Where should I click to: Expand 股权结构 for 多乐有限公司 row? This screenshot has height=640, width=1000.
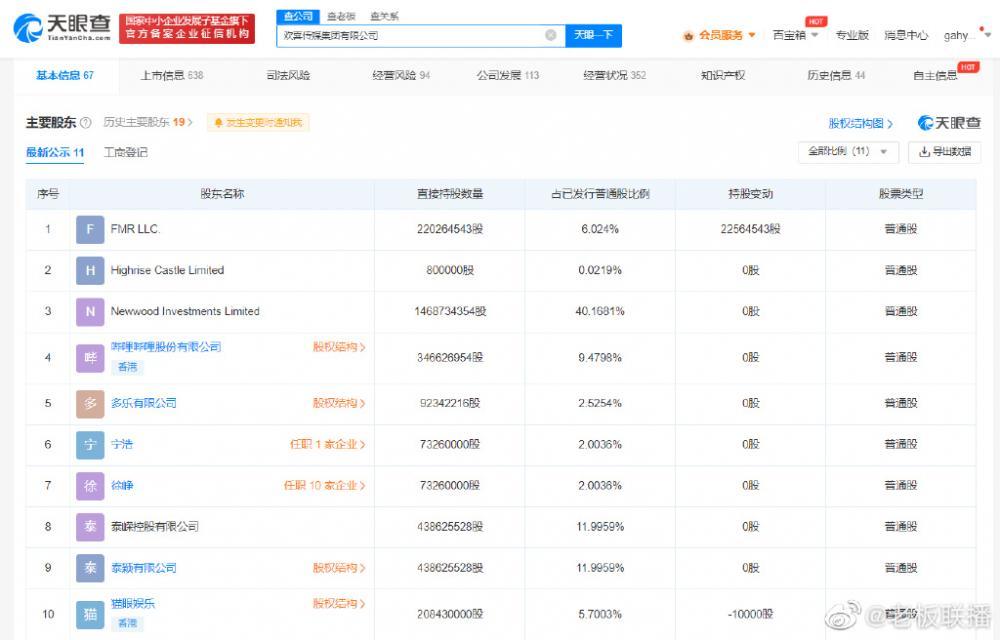[x=339, y=403]
